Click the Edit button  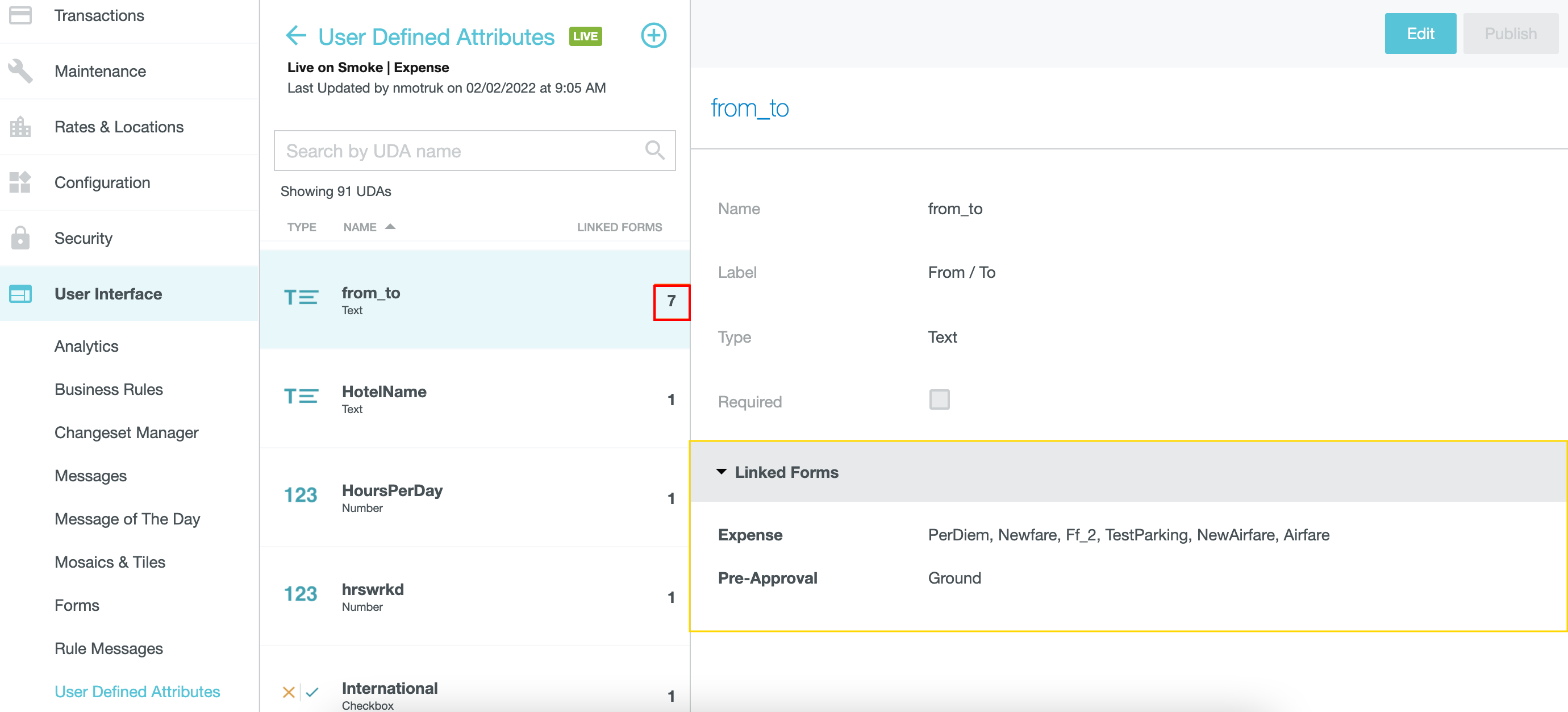[1420, 34]
